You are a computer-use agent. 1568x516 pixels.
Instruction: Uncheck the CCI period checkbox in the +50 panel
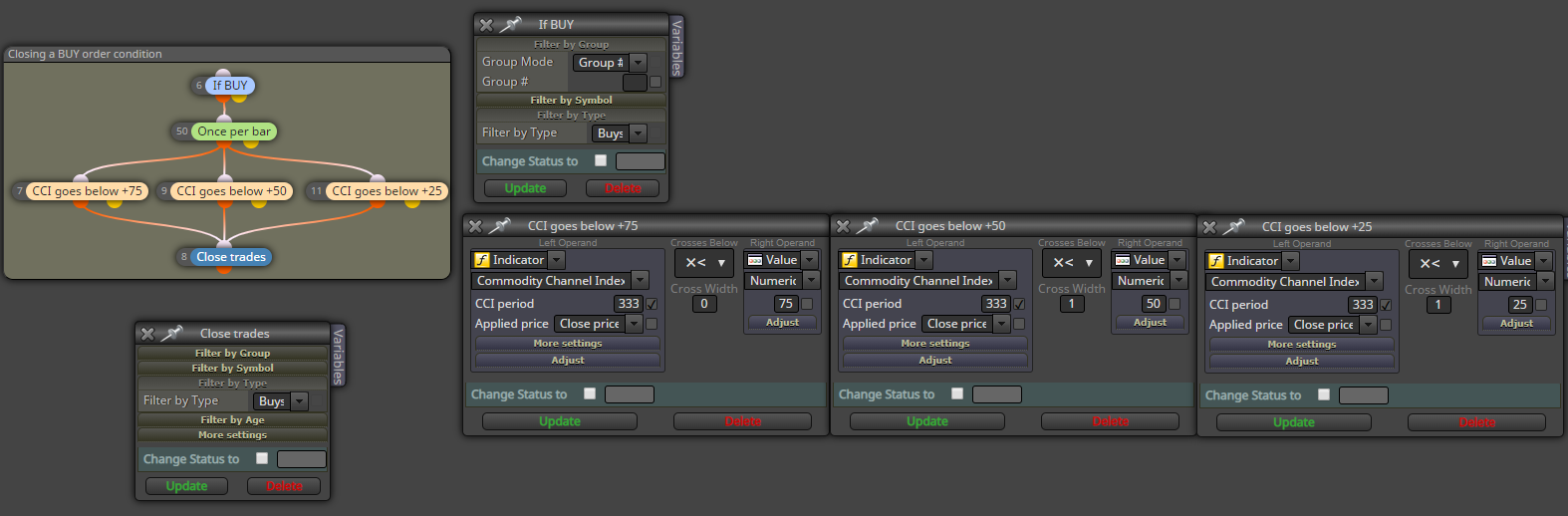(1019, 304)
